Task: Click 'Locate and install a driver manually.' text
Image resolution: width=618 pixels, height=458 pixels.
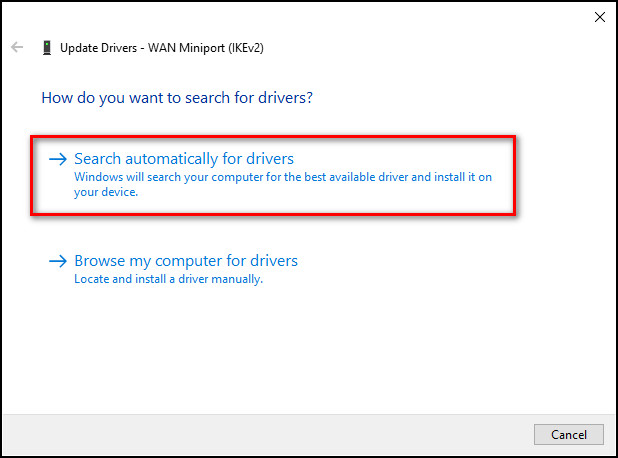Action: [168, 279]
